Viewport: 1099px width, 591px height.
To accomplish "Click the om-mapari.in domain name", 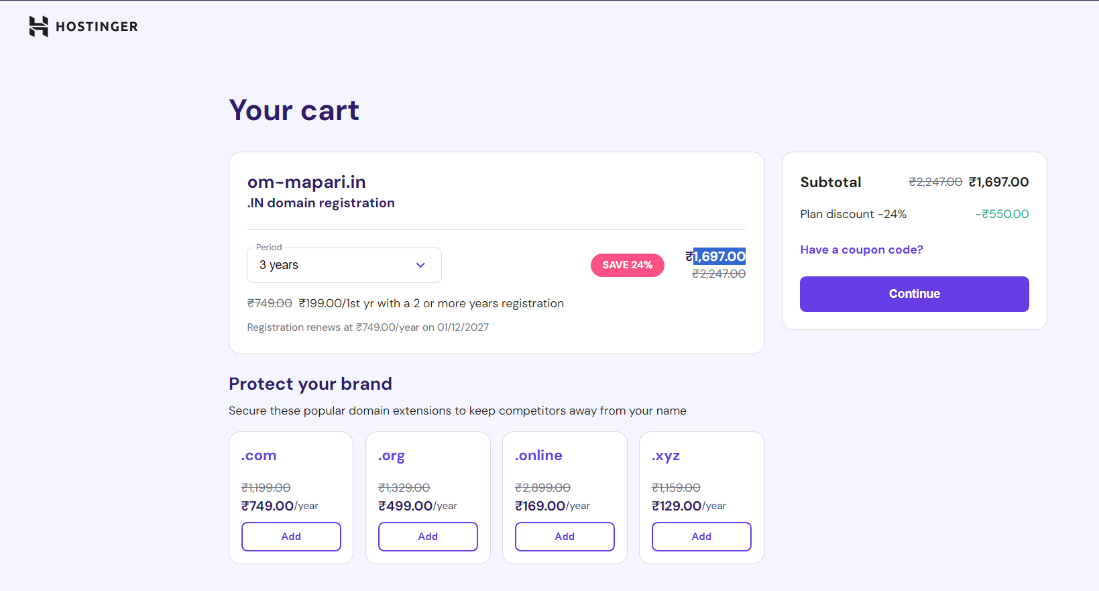I will tap(306, 182).
